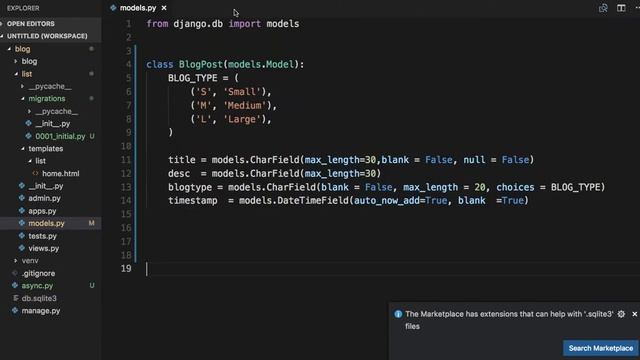This screenshot has height=360, width=640.
Task: Click the EXPLORER panel title
Action: pos(23,8)
